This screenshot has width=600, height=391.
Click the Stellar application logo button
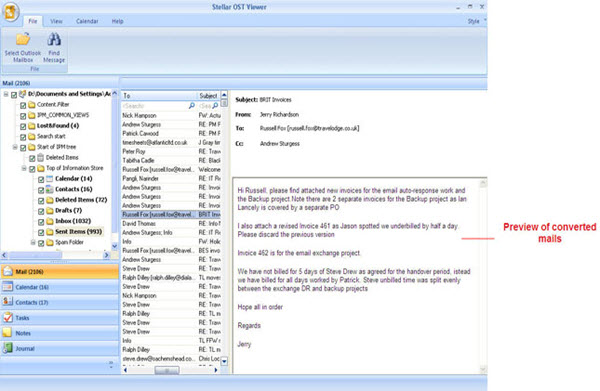click(x=10, y=11)
